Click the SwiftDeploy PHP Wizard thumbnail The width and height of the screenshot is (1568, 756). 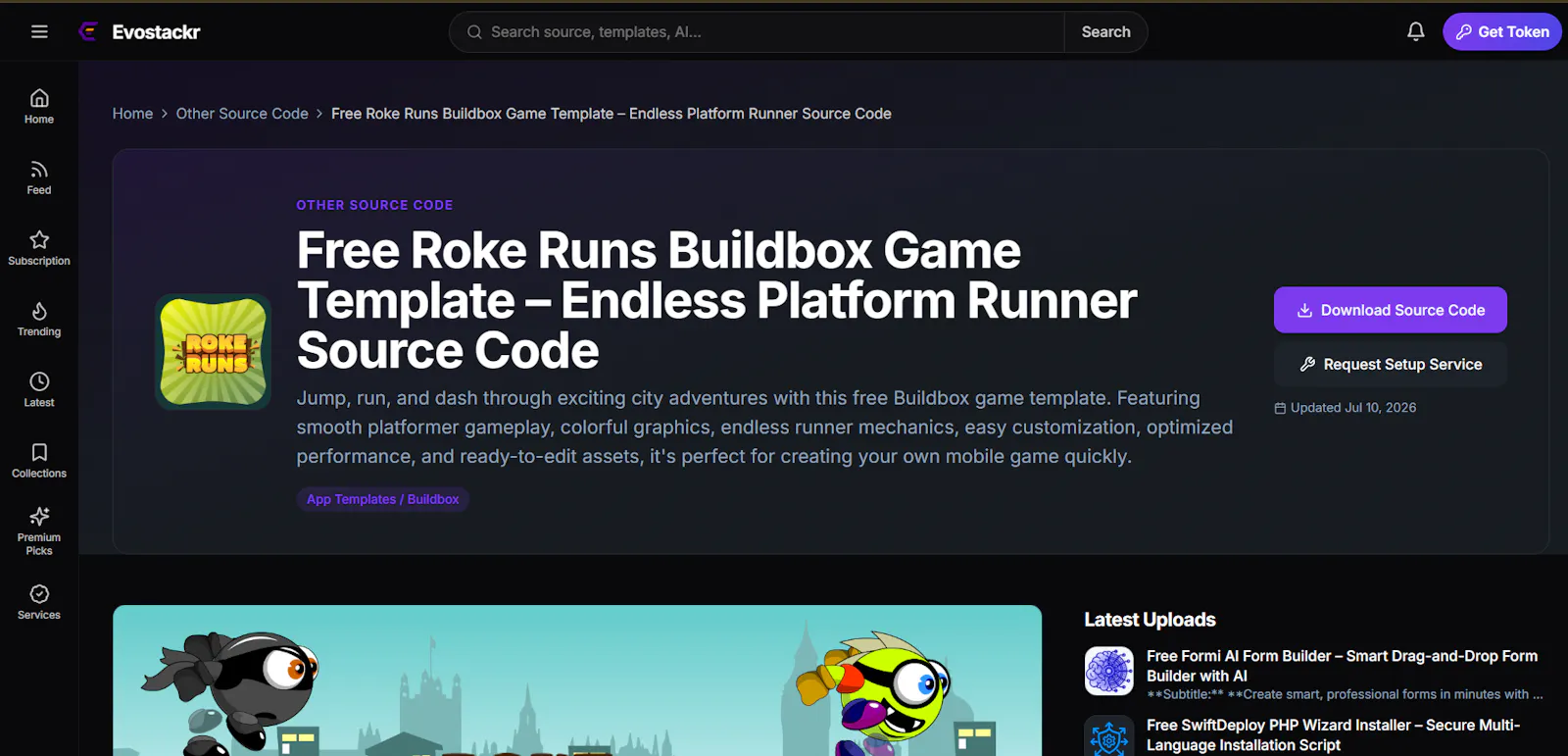[x=1109, y=735]
